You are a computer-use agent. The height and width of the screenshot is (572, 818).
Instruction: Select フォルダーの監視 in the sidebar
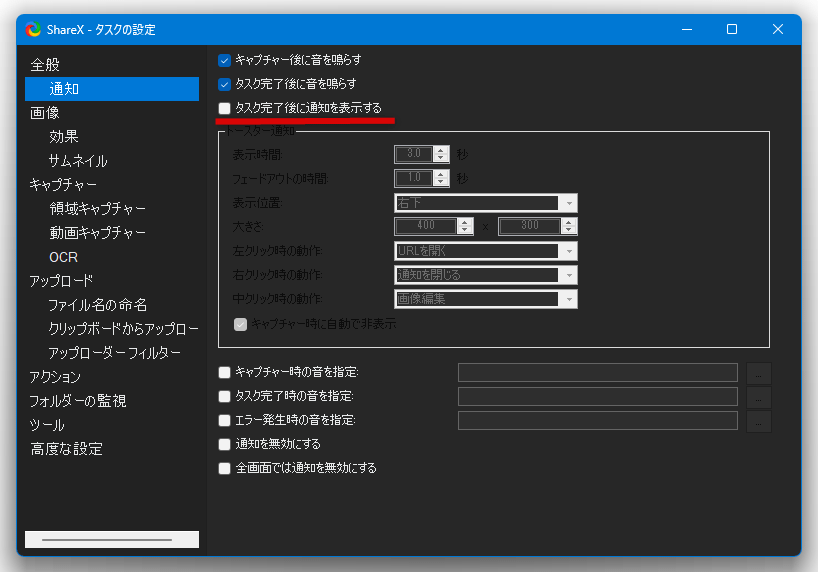[78, 401]
